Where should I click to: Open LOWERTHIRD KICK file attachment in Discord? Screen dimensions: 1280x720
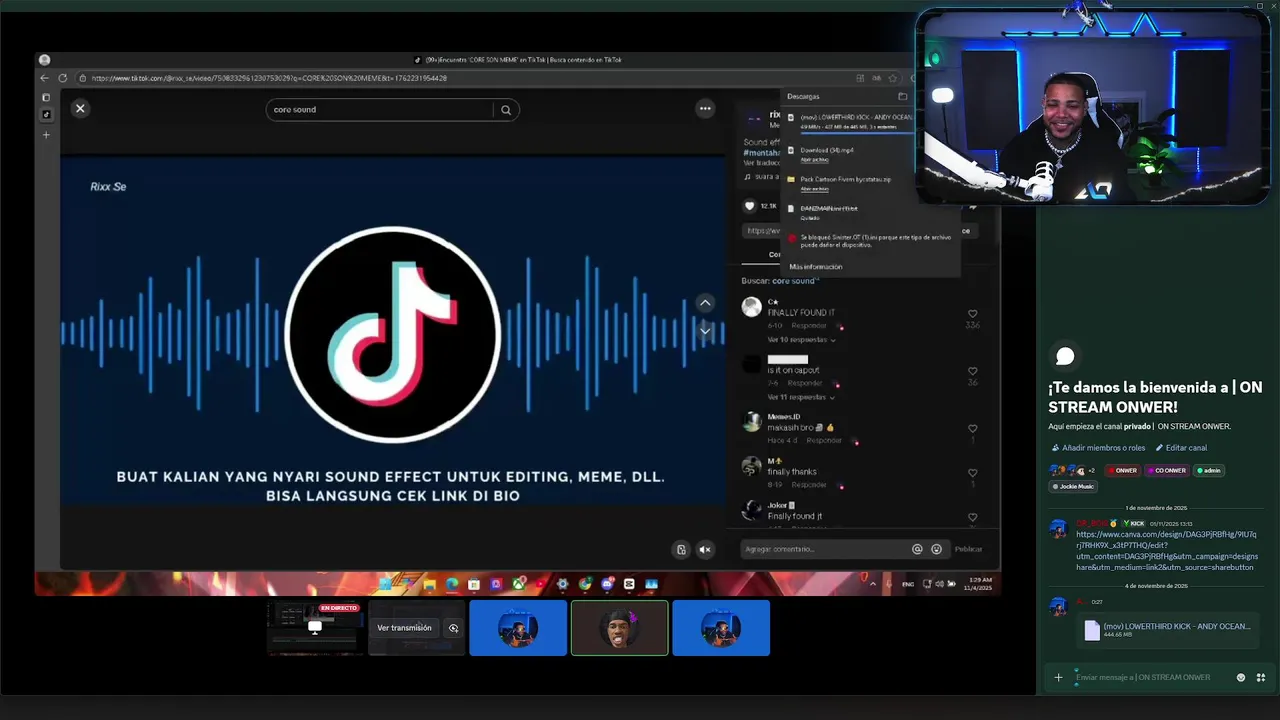[x=1166, y=630]
